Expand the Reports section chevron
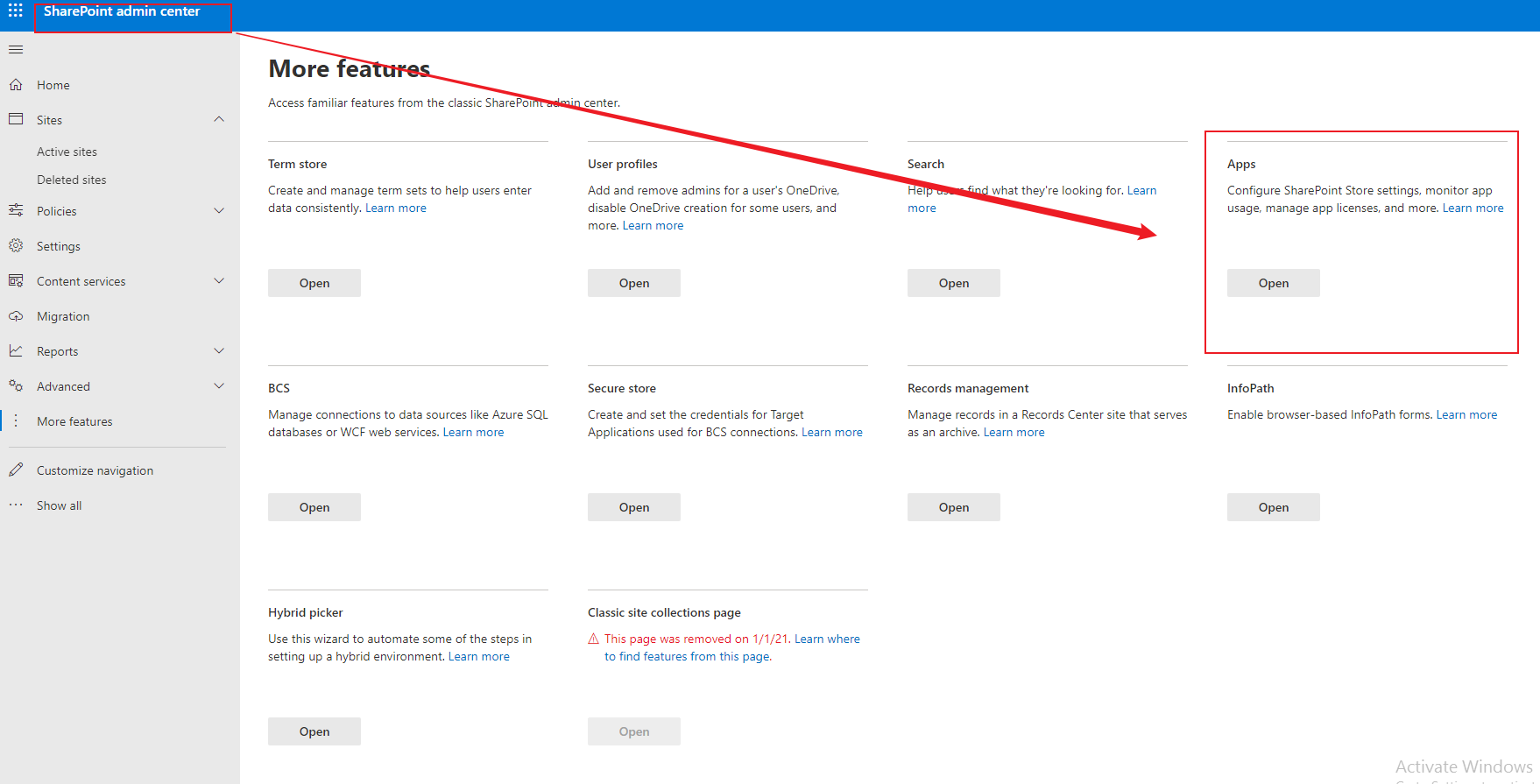 click(x=219, y=350)
